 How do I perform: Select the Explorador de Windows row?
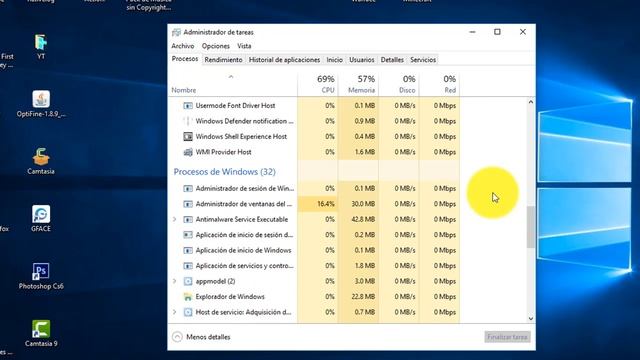pyautogui.click(x=314, y=297)
